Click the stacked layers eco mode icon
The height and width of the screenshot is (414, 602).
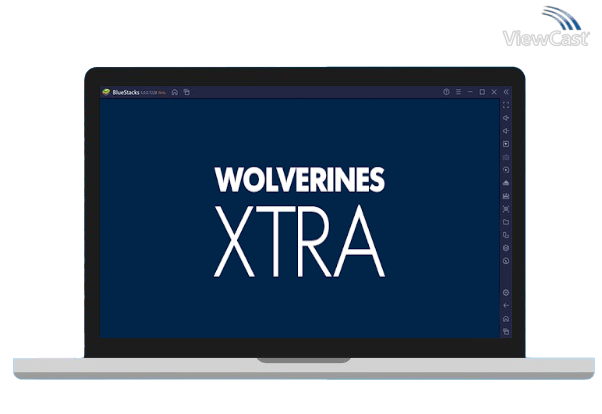tap(506, 248)
